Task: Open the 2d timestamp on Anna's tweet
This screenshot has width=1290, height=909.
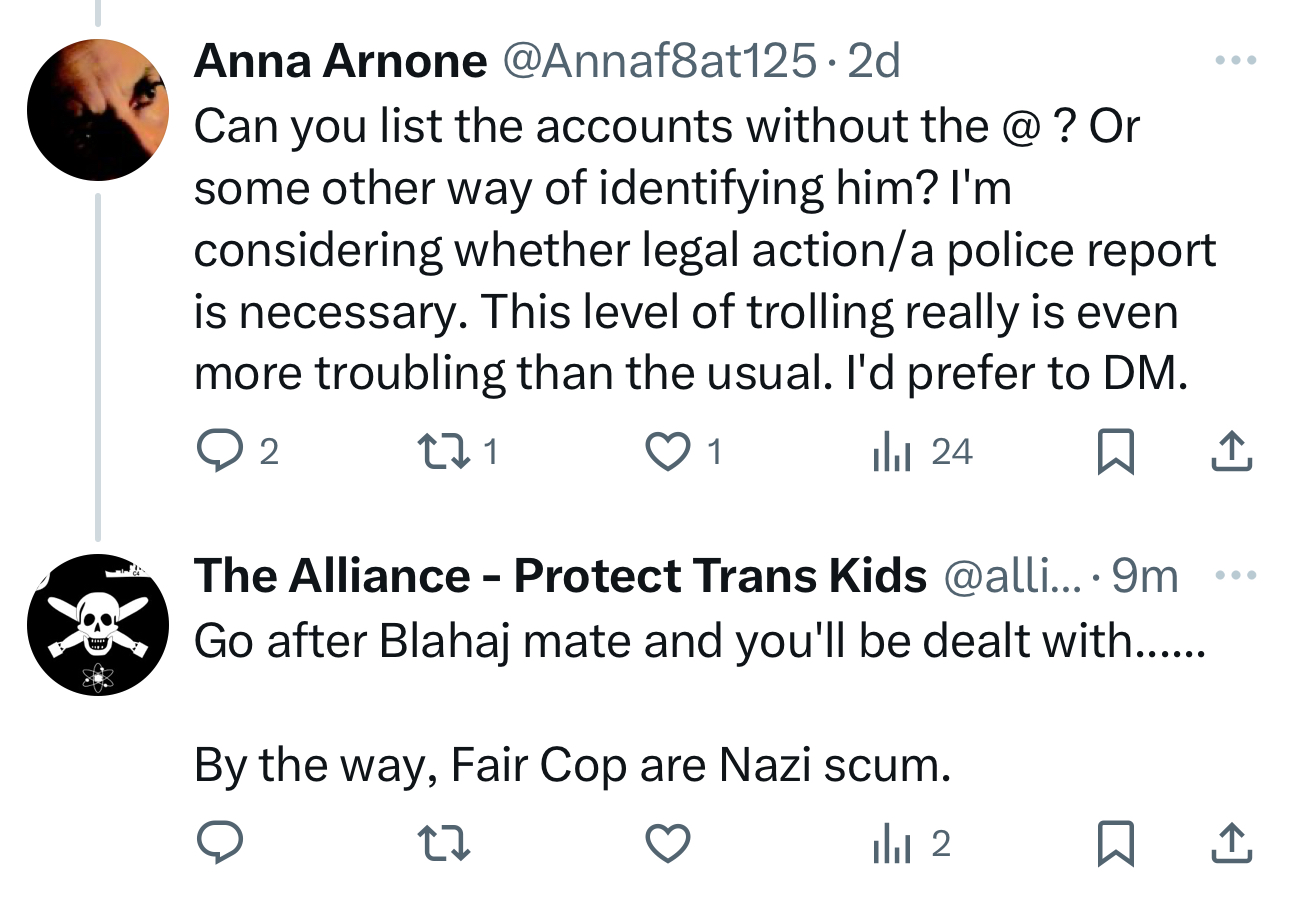Action: click(873, 62)
